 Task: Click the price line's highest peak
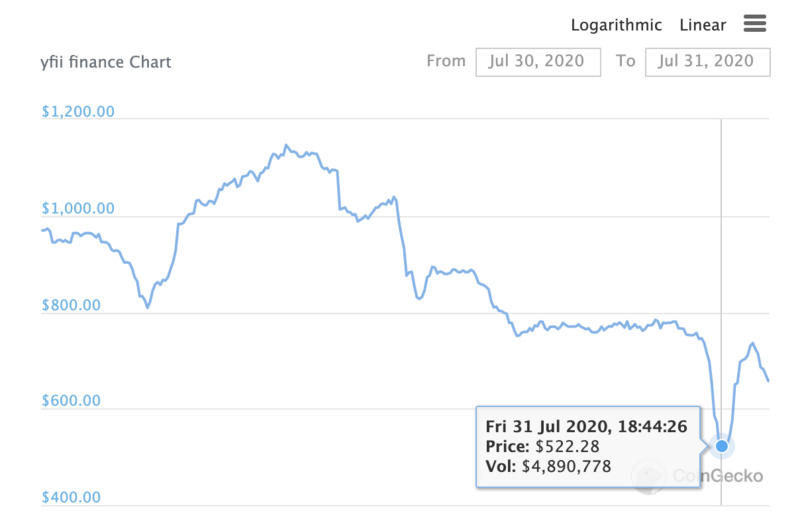[286, 145]
